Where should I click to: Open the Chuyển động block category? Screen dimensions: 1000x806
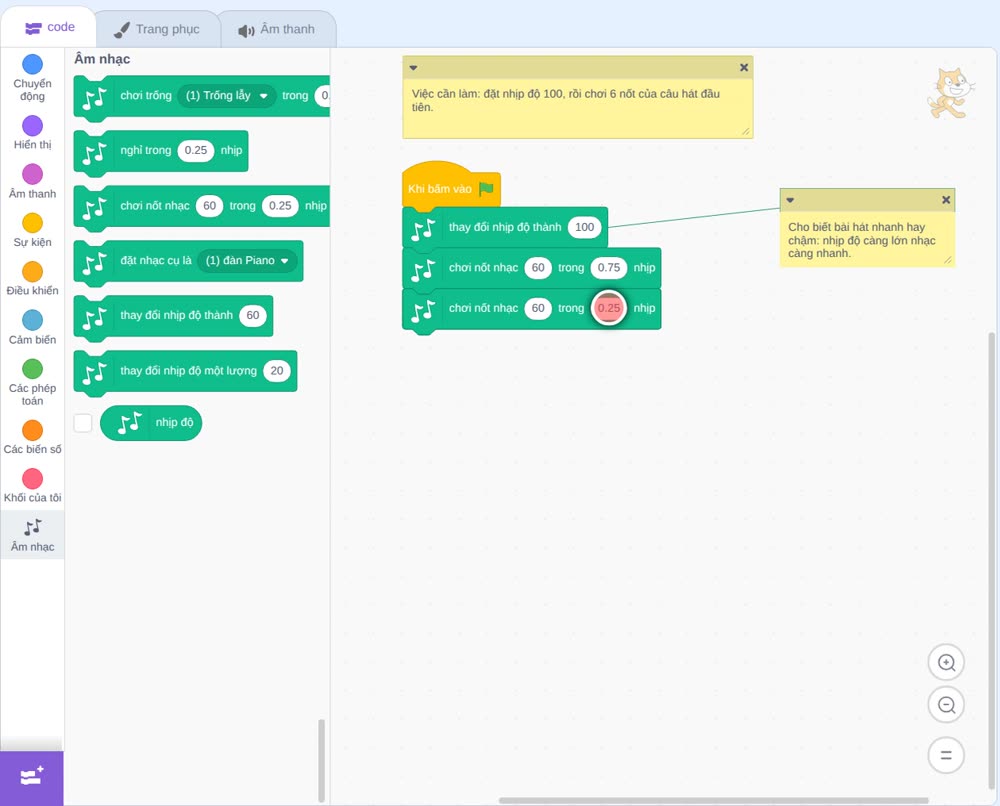tap(33, 77)
